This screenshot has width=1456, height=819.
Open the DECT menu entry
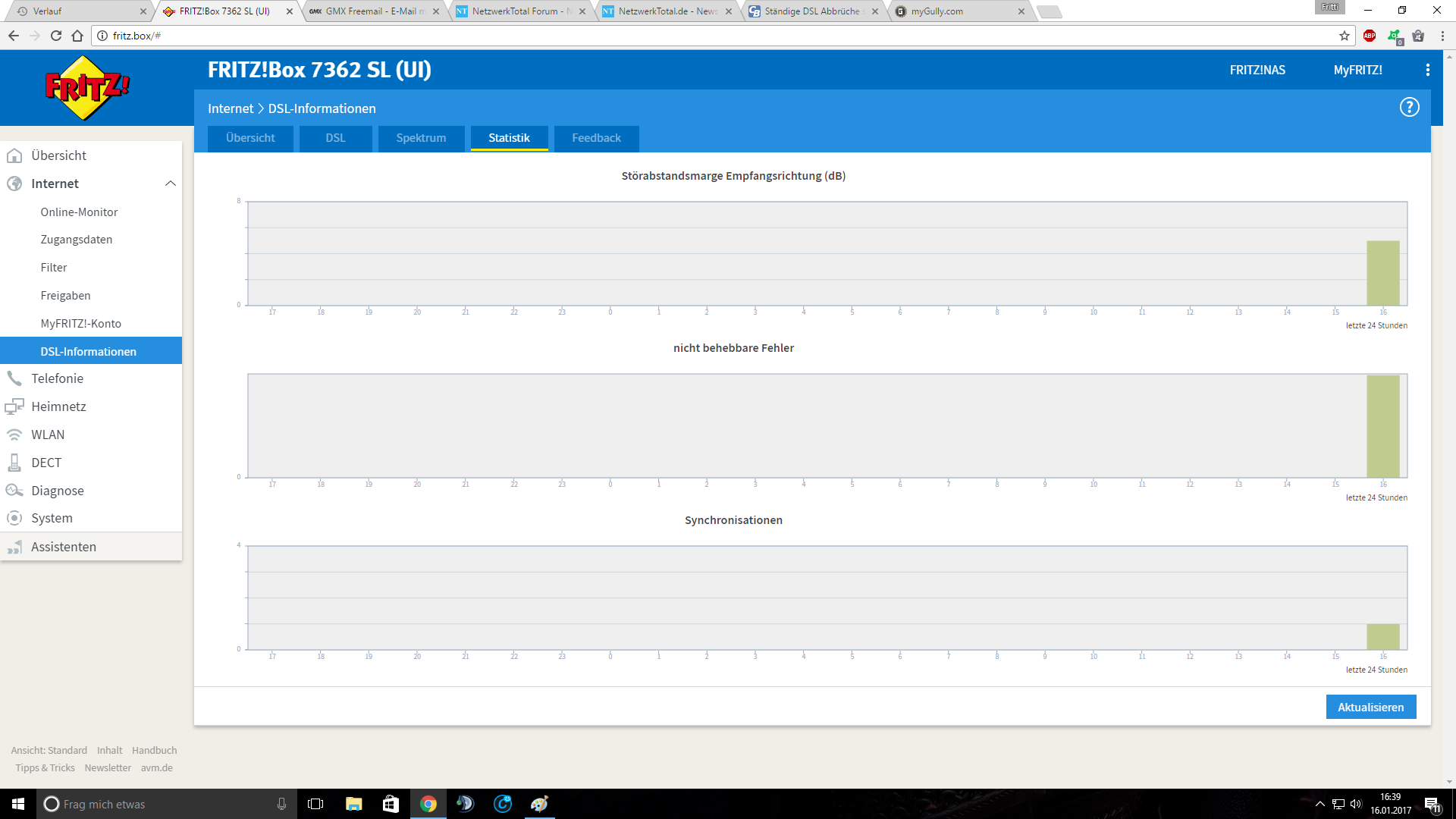coord(45,463)
